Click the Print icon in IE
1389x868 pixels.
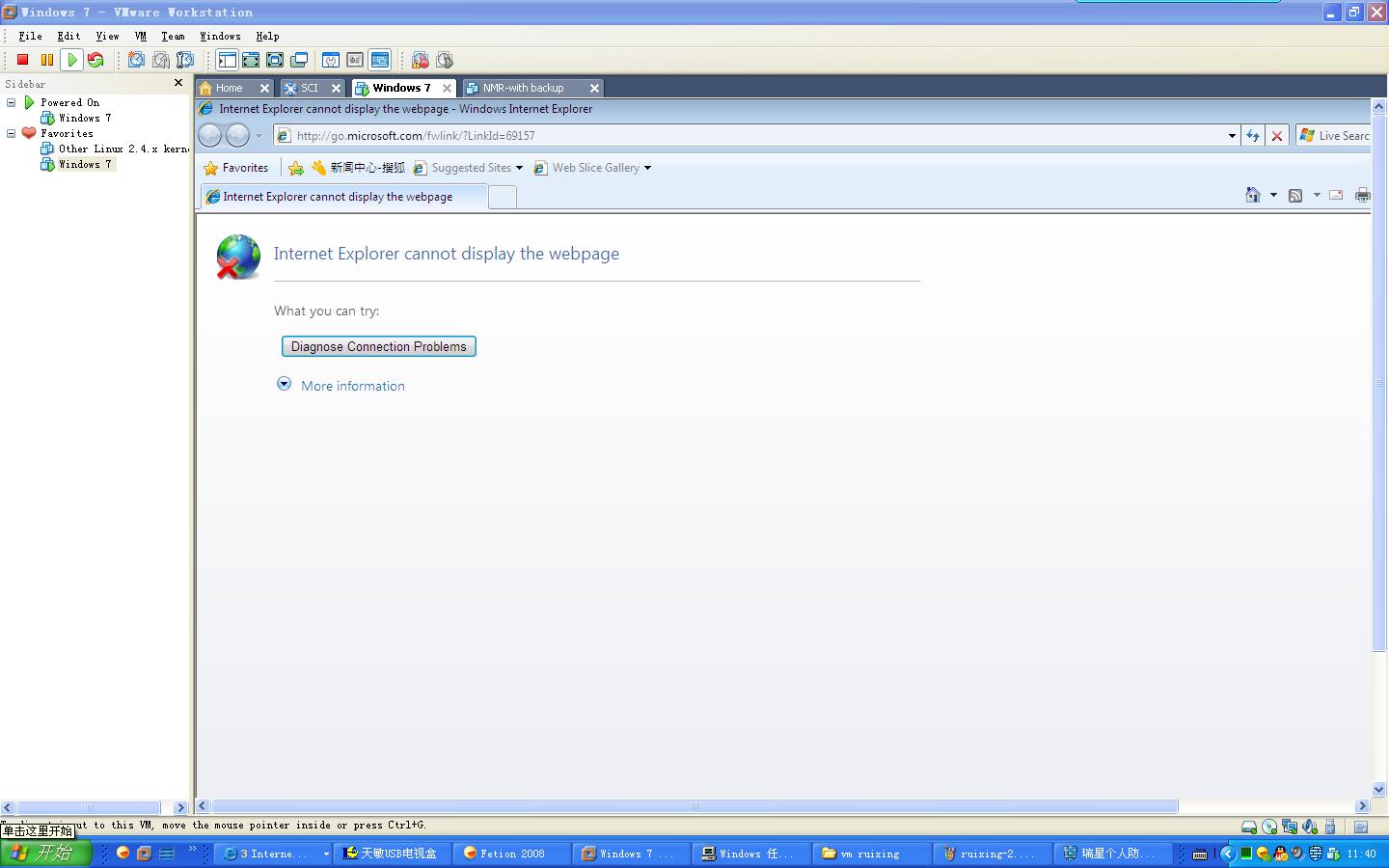tap(1362, 195)
